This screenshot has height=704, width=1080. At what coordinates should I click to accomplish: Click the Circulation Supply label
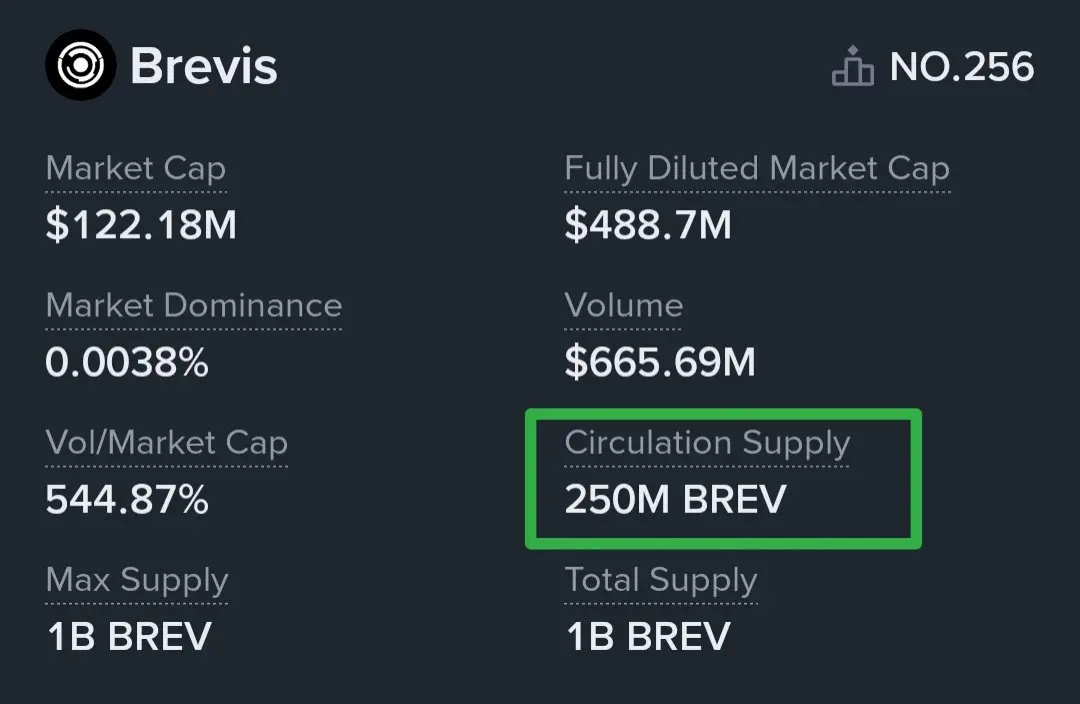[x=707, y=442]
